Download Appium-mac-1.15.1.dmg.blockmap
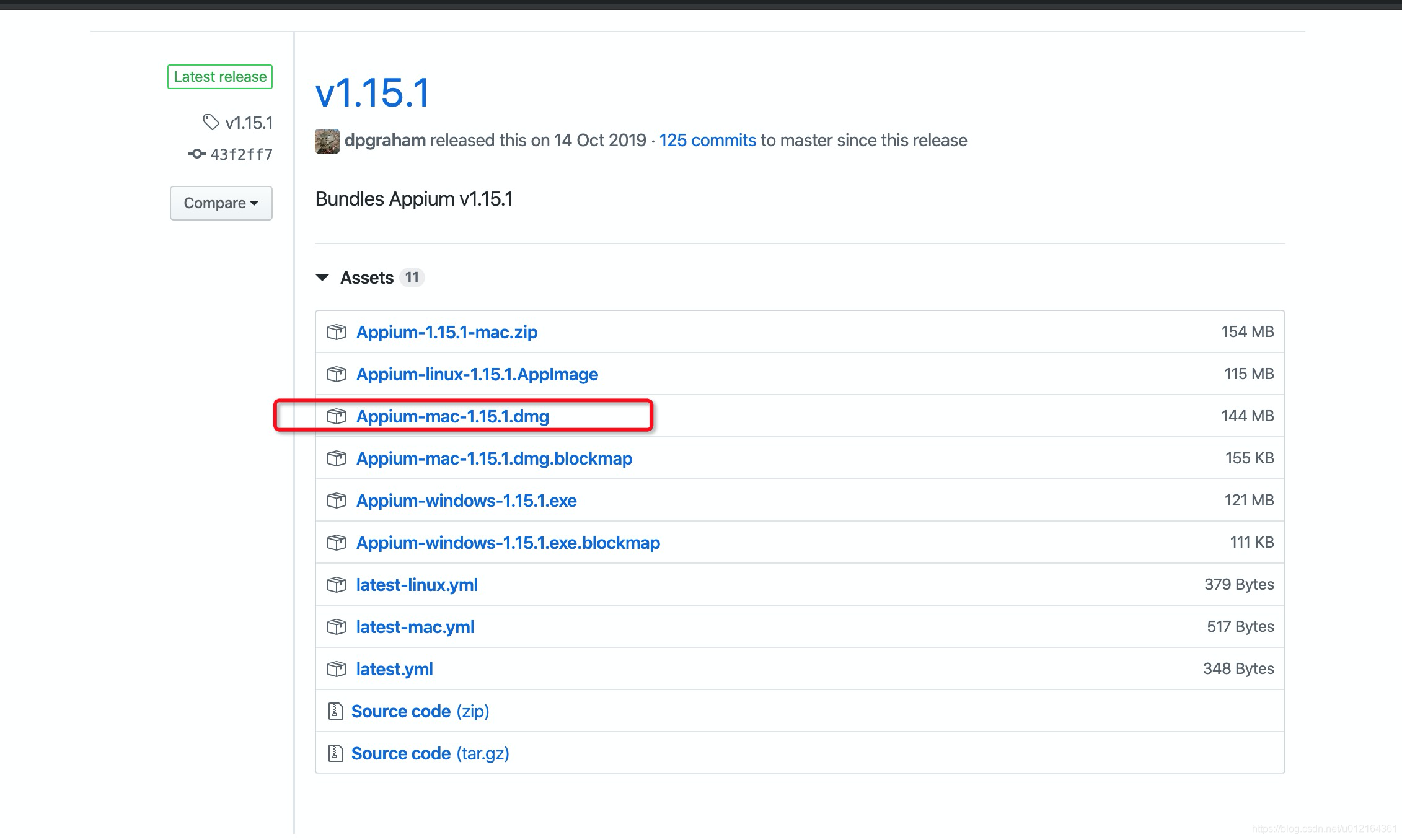The height and width of the screenshot is (840, 1402). pyautogui.click(x=493, y=458)
